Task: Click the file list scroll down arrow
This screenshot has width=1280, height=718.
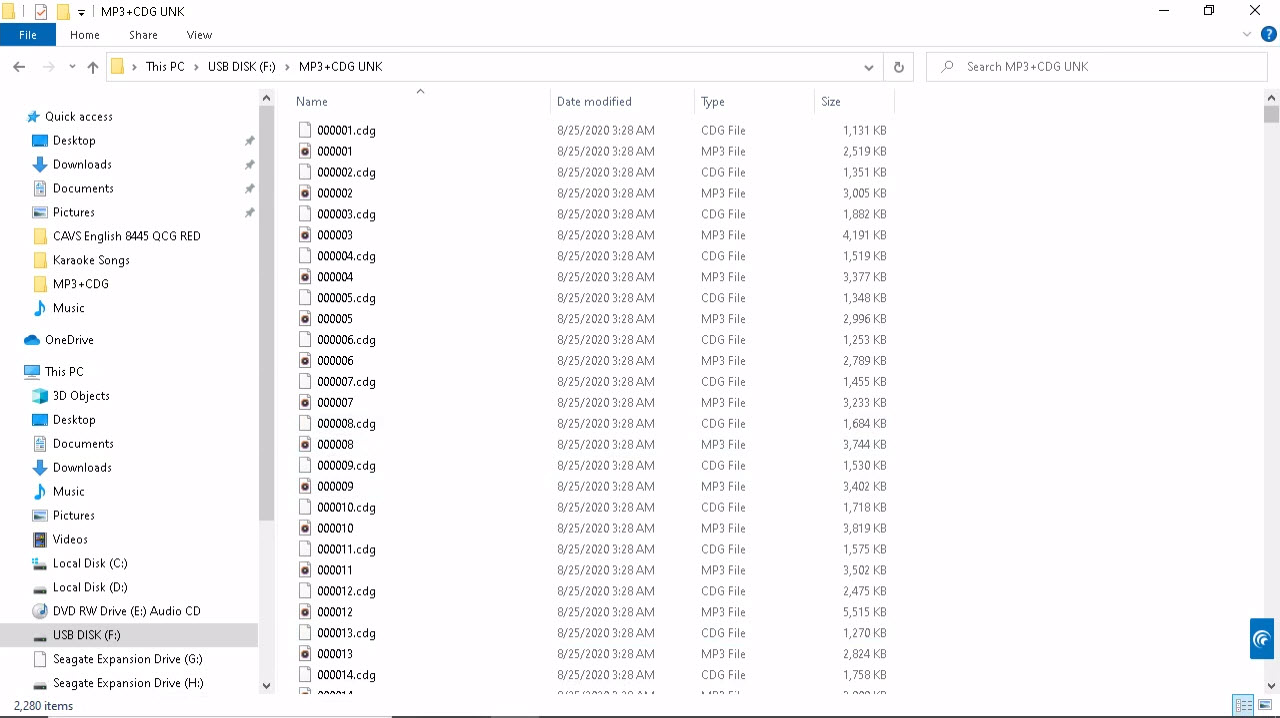Action: [1271, 685]
